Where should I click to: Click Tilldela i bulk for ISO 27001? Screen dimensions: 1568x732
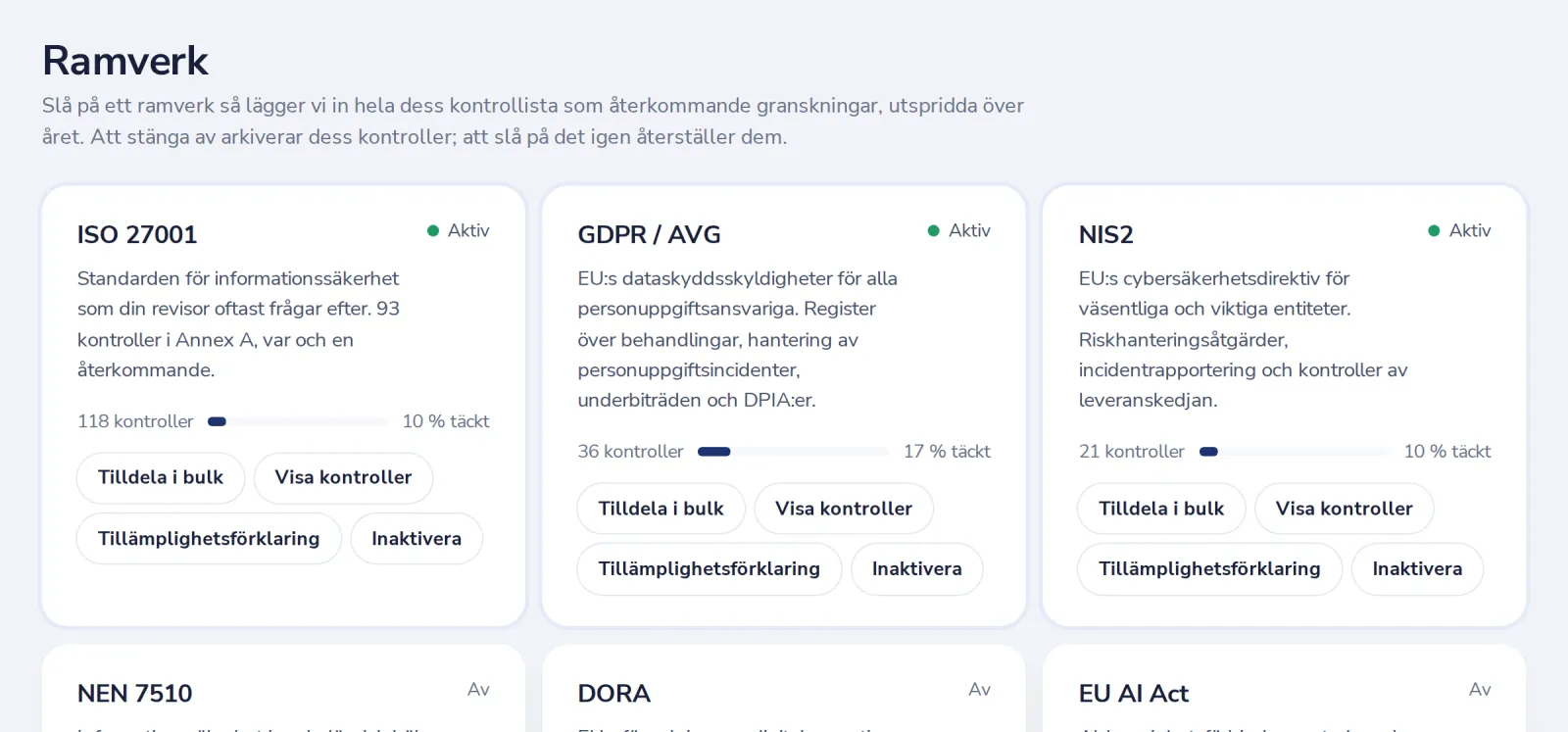pos(161,477)
